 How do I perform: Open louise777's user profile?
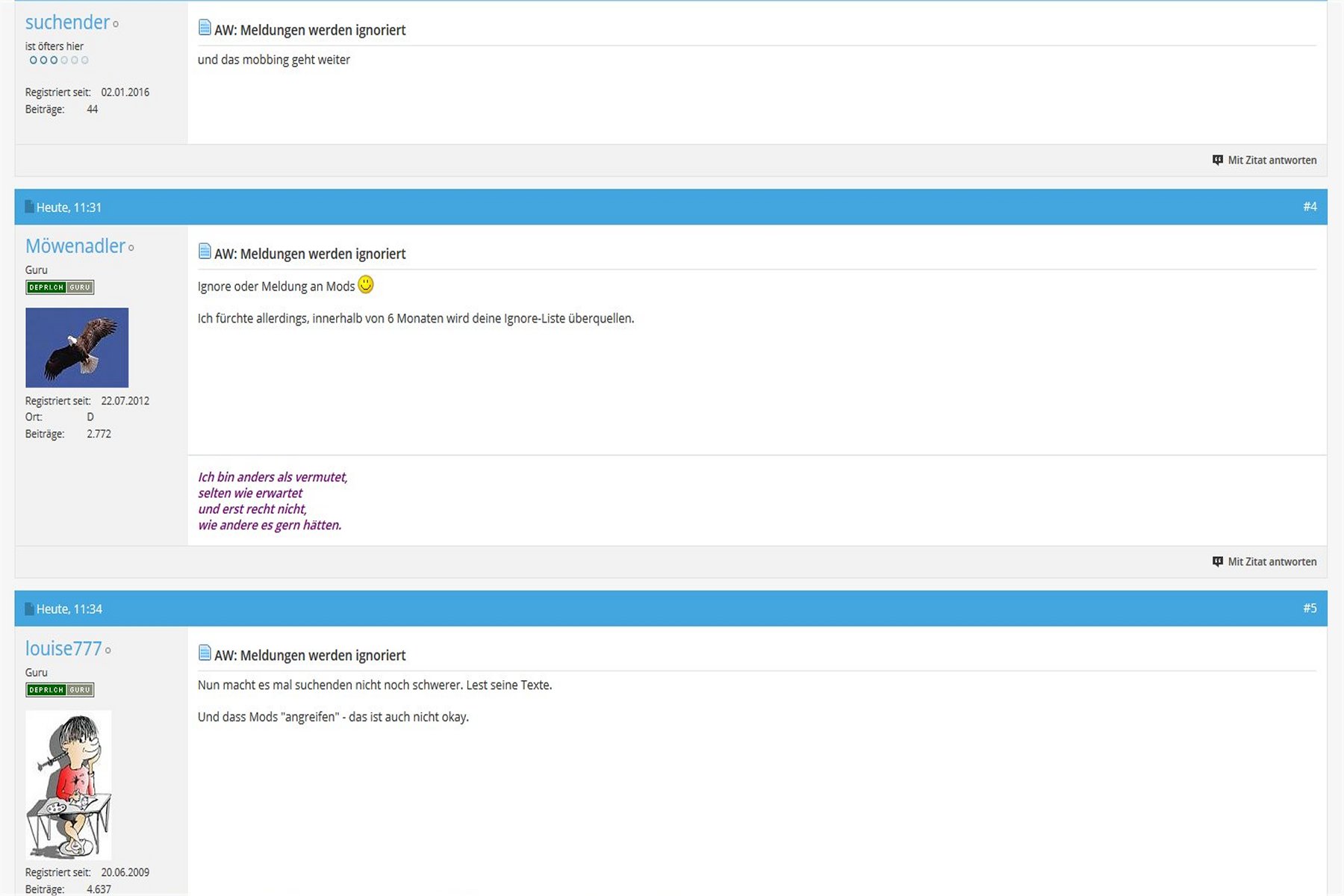63,648
